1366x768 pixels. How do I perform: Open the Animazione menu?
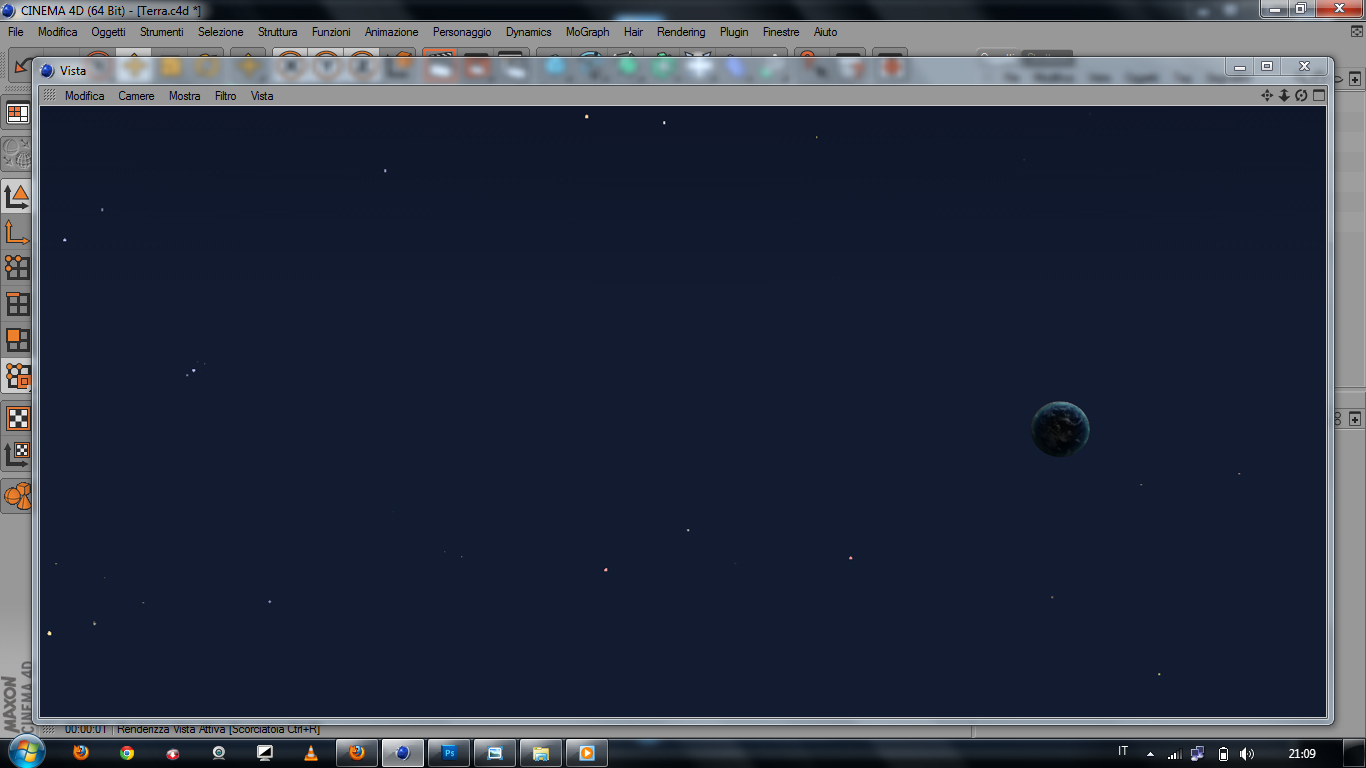click(x=392, y=32)
